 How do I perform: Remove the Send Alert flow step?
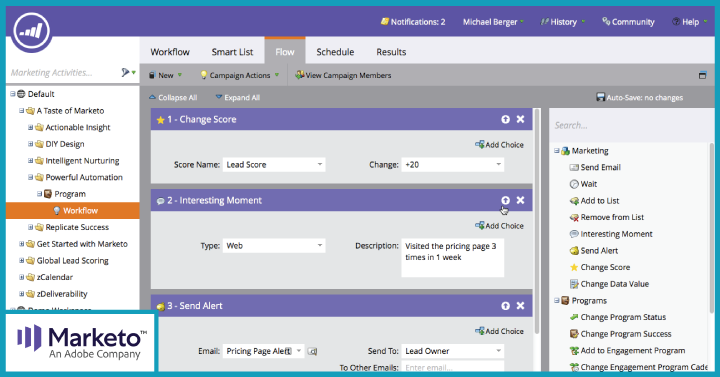(x=520, y=306)
